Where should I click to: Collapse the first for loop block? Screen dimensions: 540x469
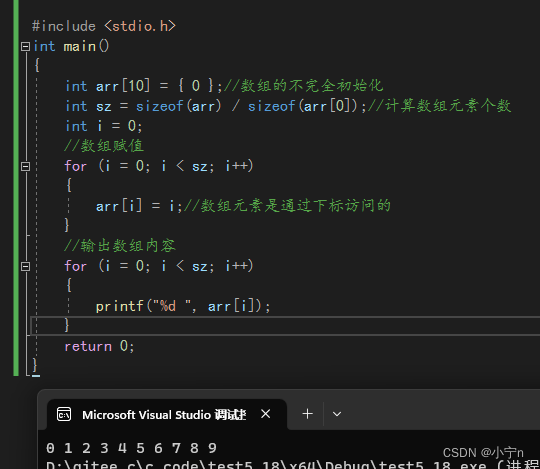tap(25, 167)
